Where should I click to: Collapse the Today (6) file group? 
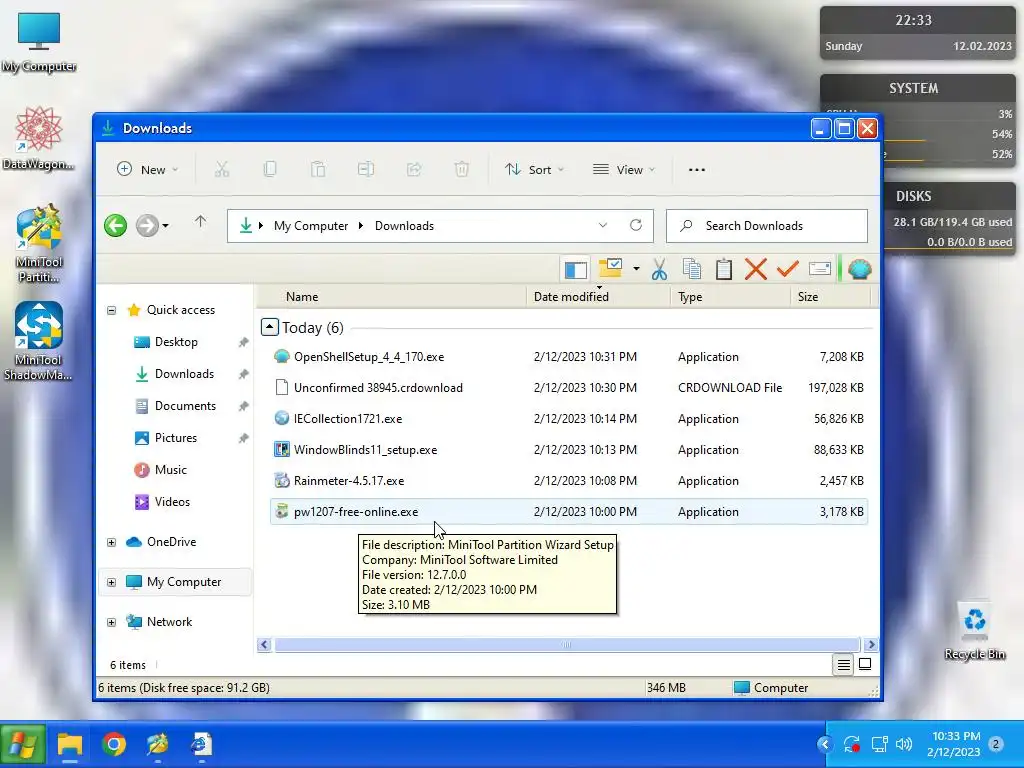click(270, 327)
